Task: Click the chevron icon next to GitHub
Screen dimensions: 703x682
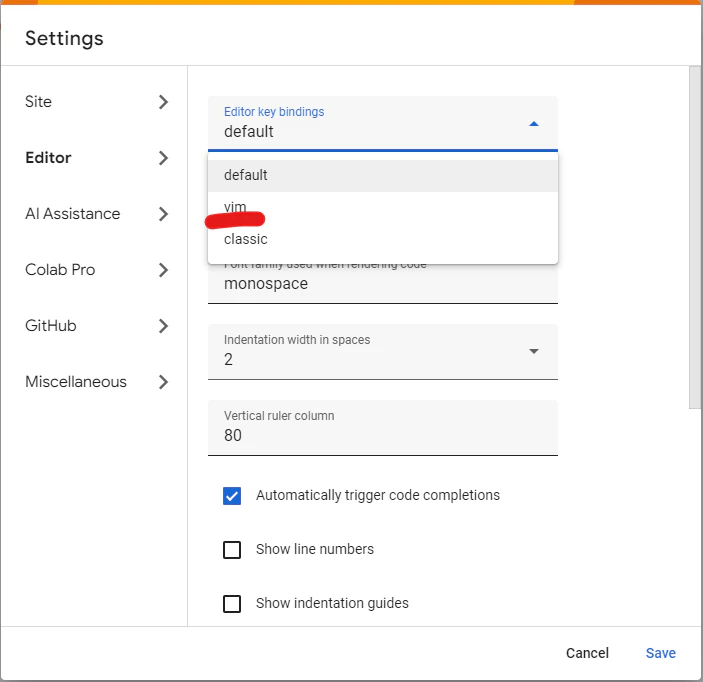Action: click(x=164, y=326)
